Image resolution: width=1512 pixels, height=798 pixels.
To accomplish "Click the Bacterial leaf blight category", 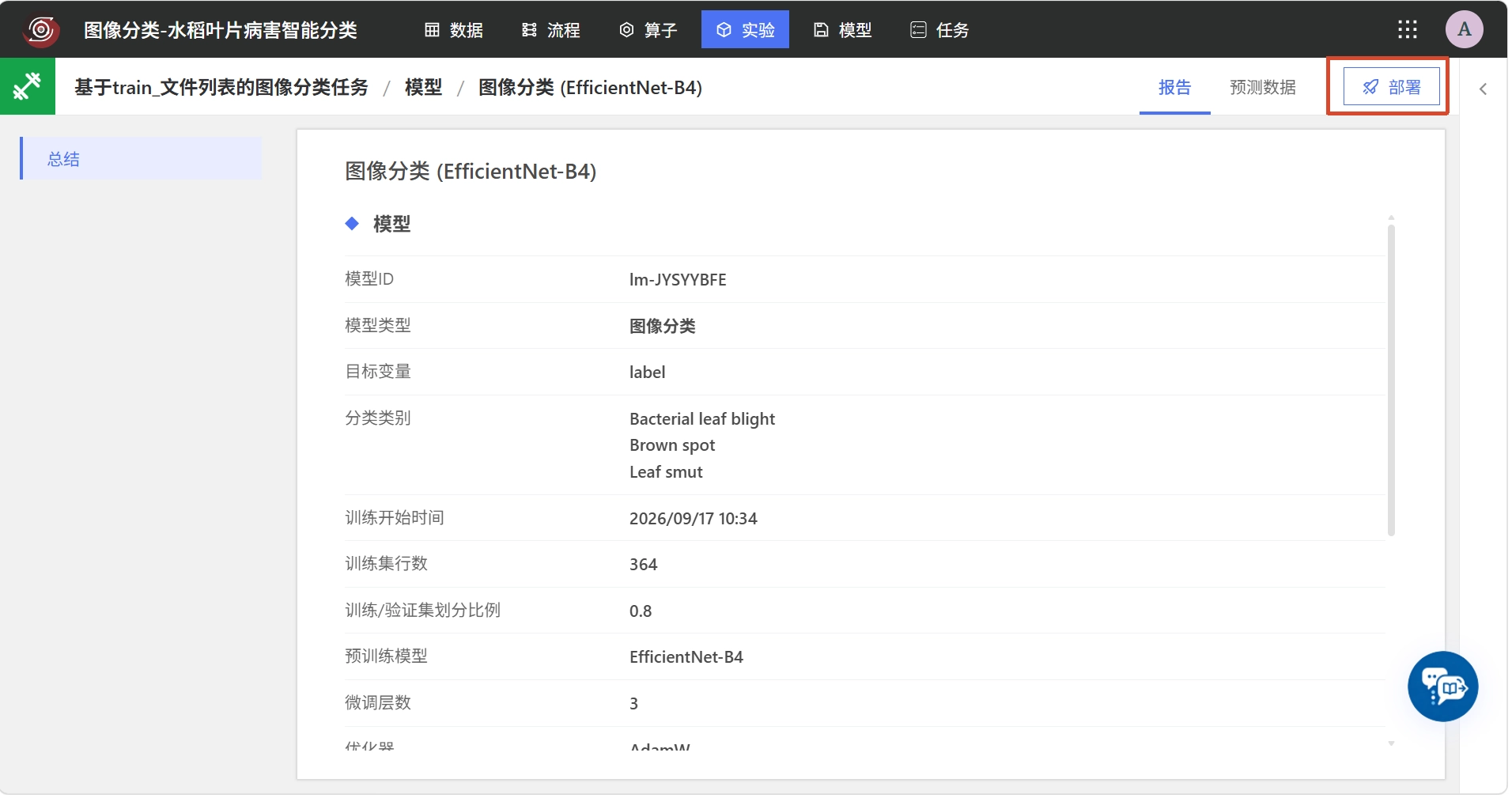I will click(702, 419).
